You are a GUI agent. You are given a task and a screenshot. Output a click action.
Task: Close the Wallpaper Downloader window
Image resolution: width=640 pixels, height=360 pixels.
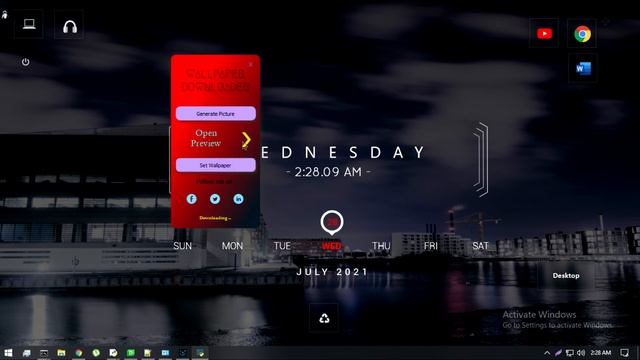[x=251, y=64]
